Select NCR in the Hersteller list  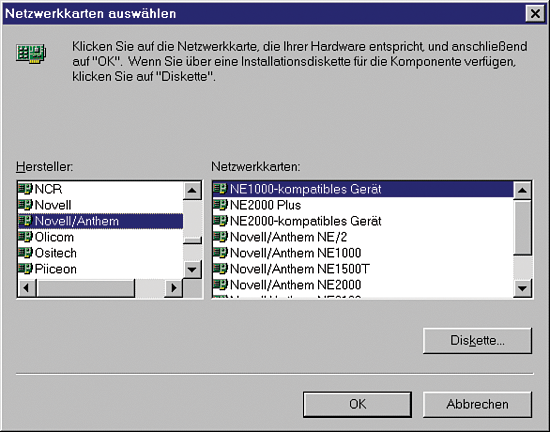click(x=100, y=189)
